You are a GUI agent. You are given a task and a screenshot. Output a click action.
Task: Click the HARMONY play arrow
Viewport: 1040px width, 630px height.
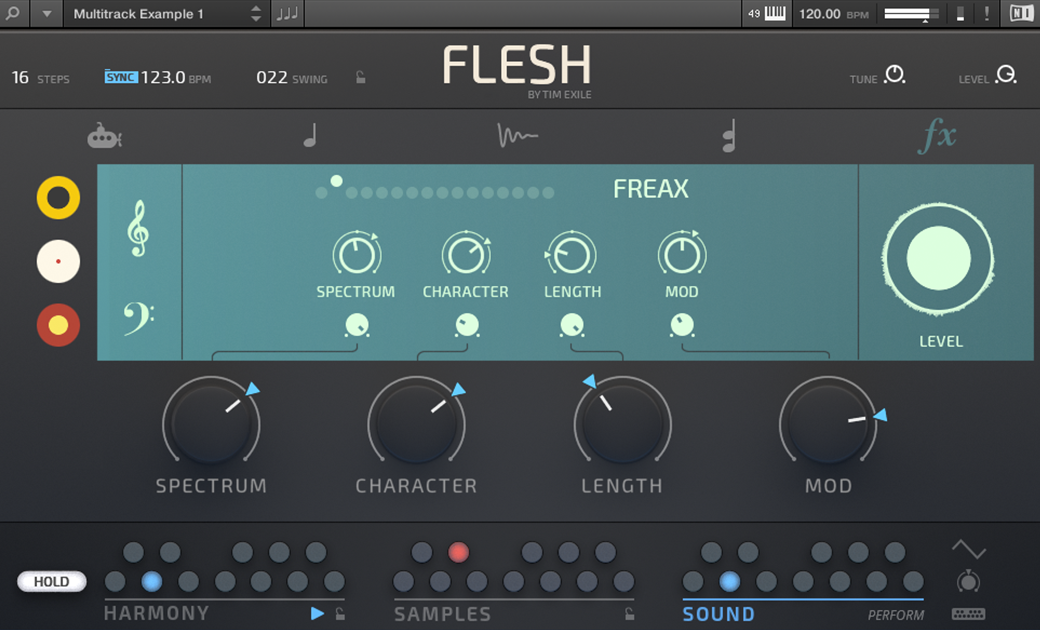click(x=318, y=613)
